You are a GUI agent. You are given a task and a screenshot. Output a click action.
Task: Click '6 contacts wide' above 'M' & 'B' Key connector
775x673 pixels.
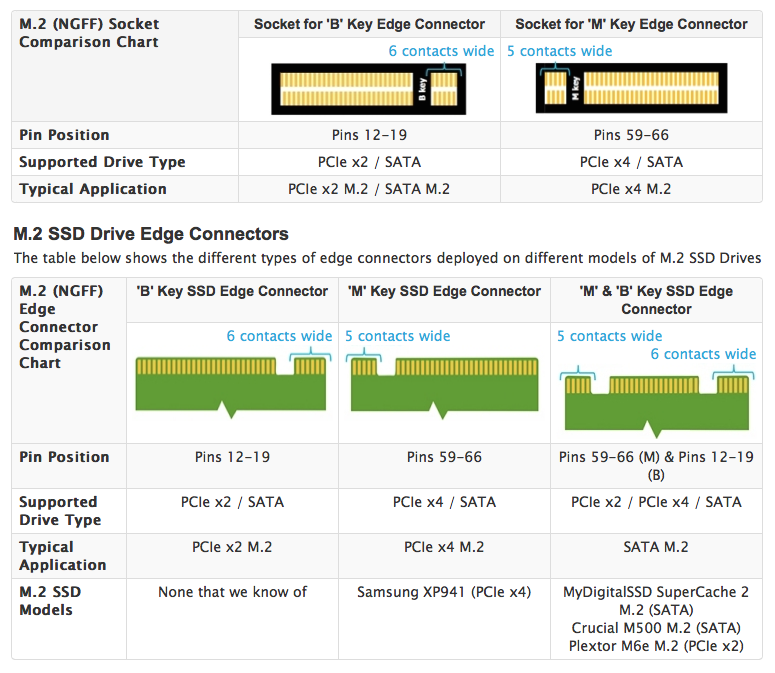tap(703, 354)
